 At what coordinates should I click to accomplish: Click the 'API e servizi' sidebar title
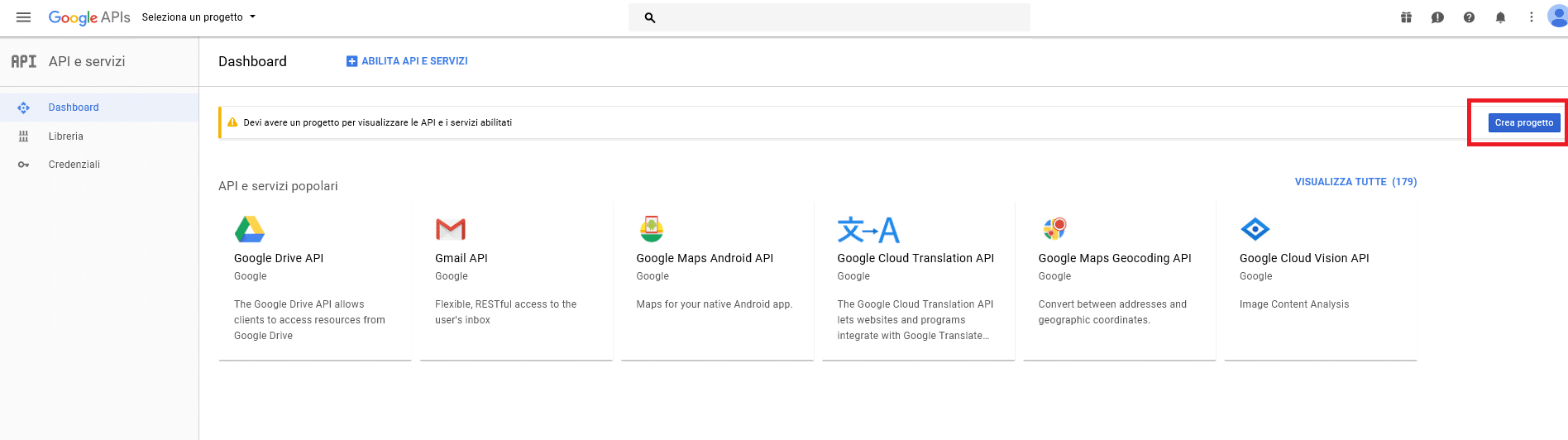pos(87,61)
